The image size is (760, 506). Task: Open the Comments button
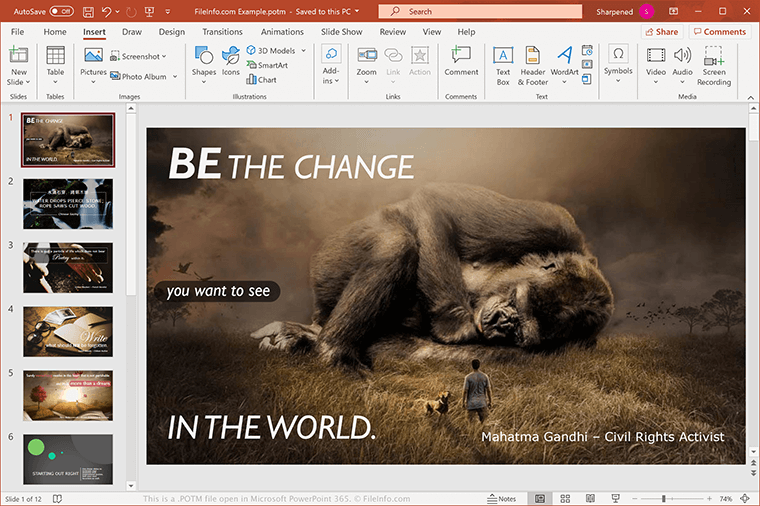(x=719, y=32)
